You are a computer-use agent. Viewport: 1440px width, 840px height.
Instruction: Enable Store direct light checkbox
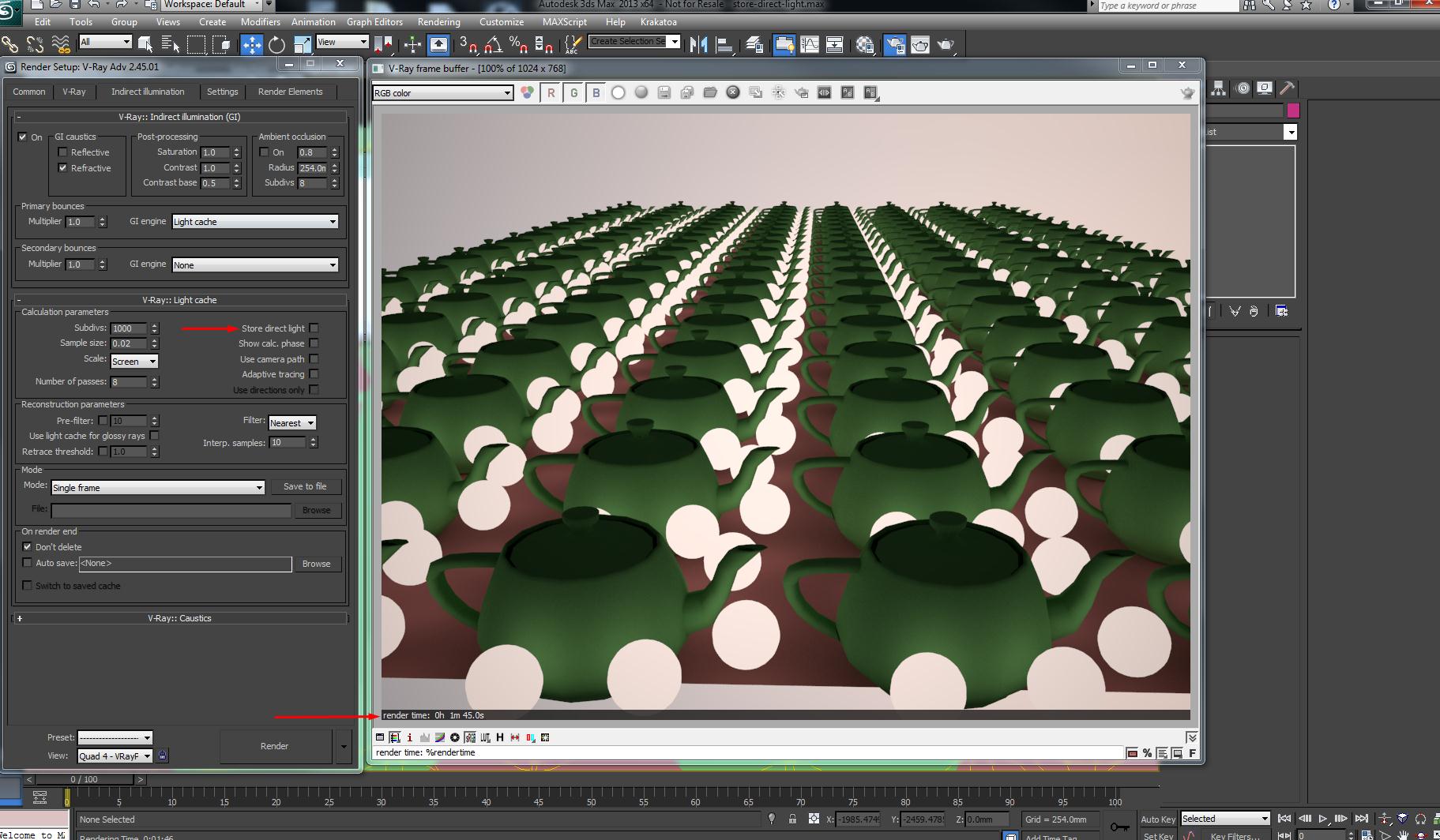(314, 328)
